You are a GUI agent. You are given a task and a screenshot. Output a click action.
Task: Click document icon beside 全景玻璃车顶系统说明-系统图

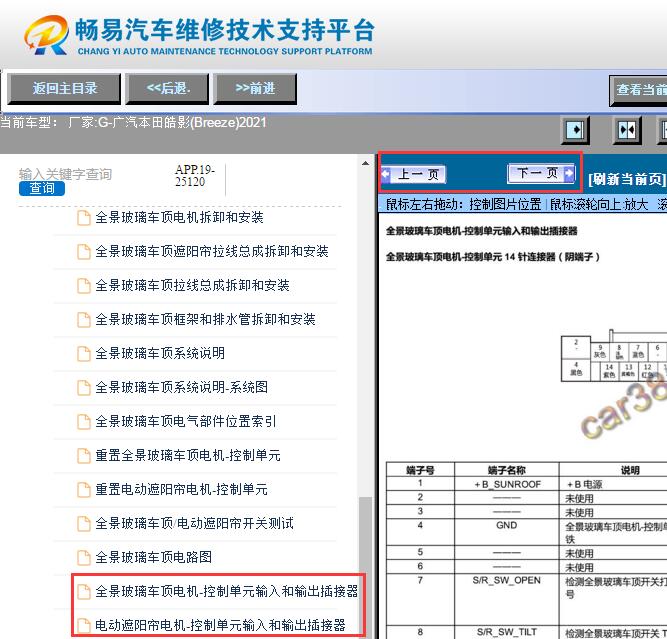(x=84, y=388)
